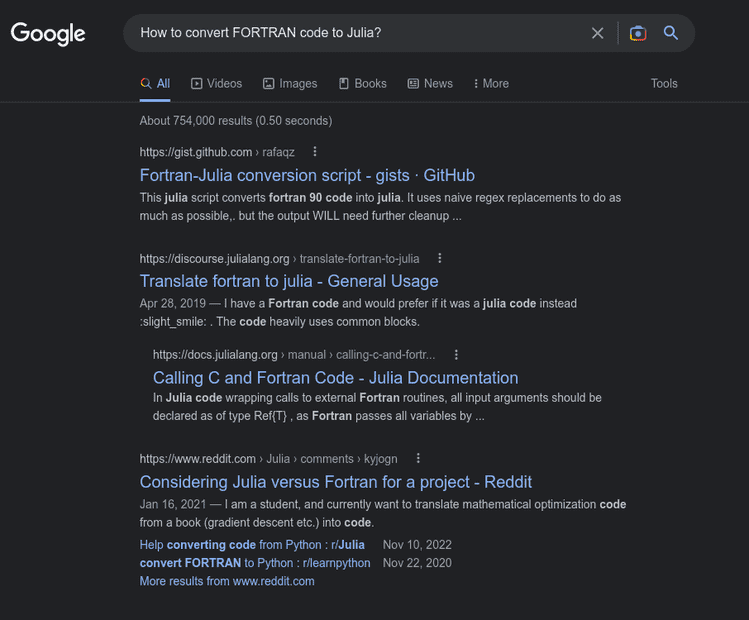Clear the search box text
This screenshot has height=620, width=749.
pyautogui.click(x=597, y=33)
